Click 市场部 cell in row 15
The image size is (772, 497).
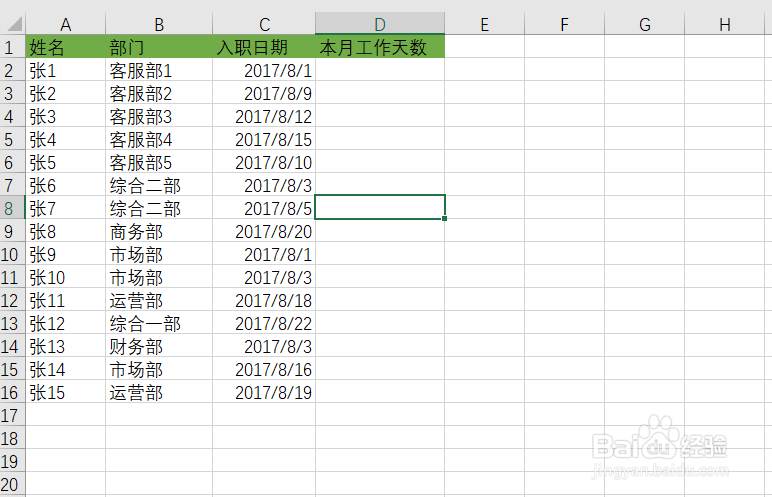(159, 368)
